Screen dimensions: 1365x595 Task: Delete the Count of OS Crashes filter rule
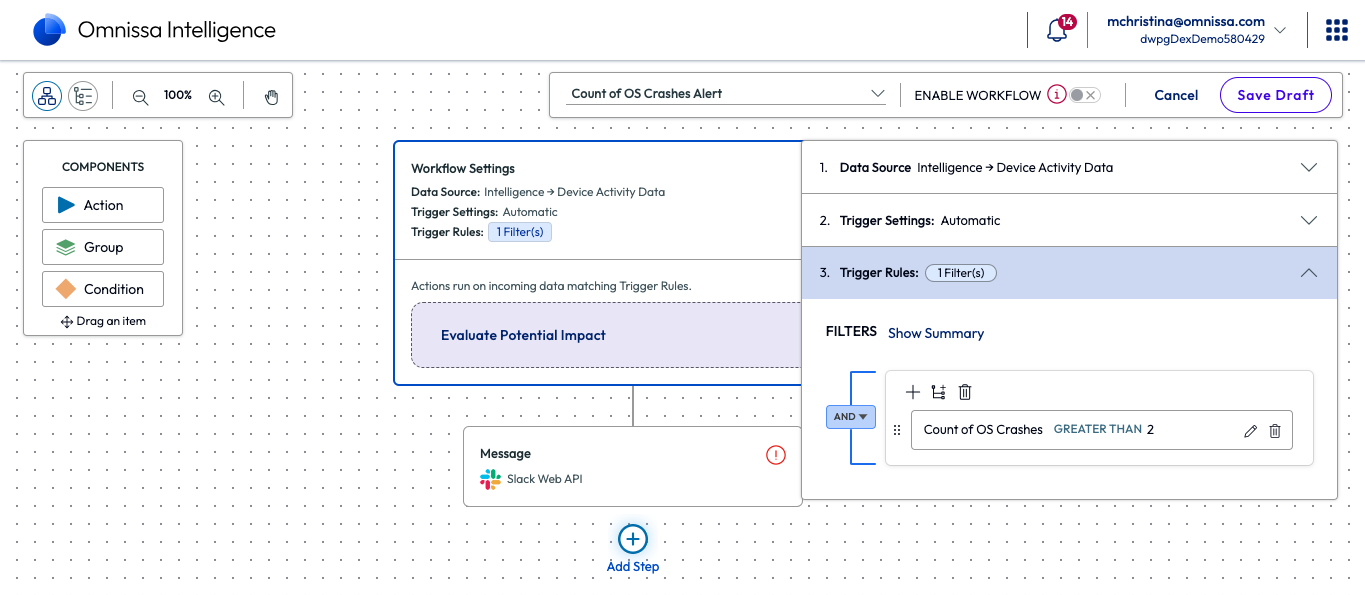tap(1275, 431)
